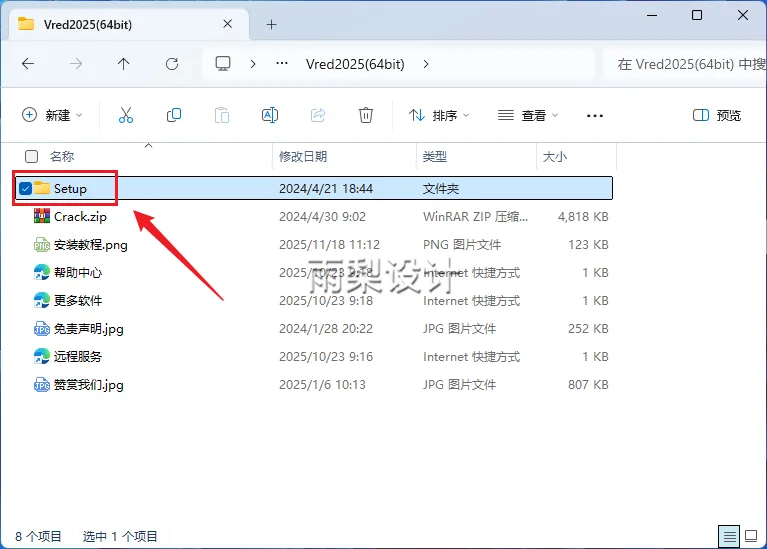The height and width of the screenshot is (549, 767).
Task: Click the 安装教程.png file icon
Action: pyautogui.click(x=42, y=244)
